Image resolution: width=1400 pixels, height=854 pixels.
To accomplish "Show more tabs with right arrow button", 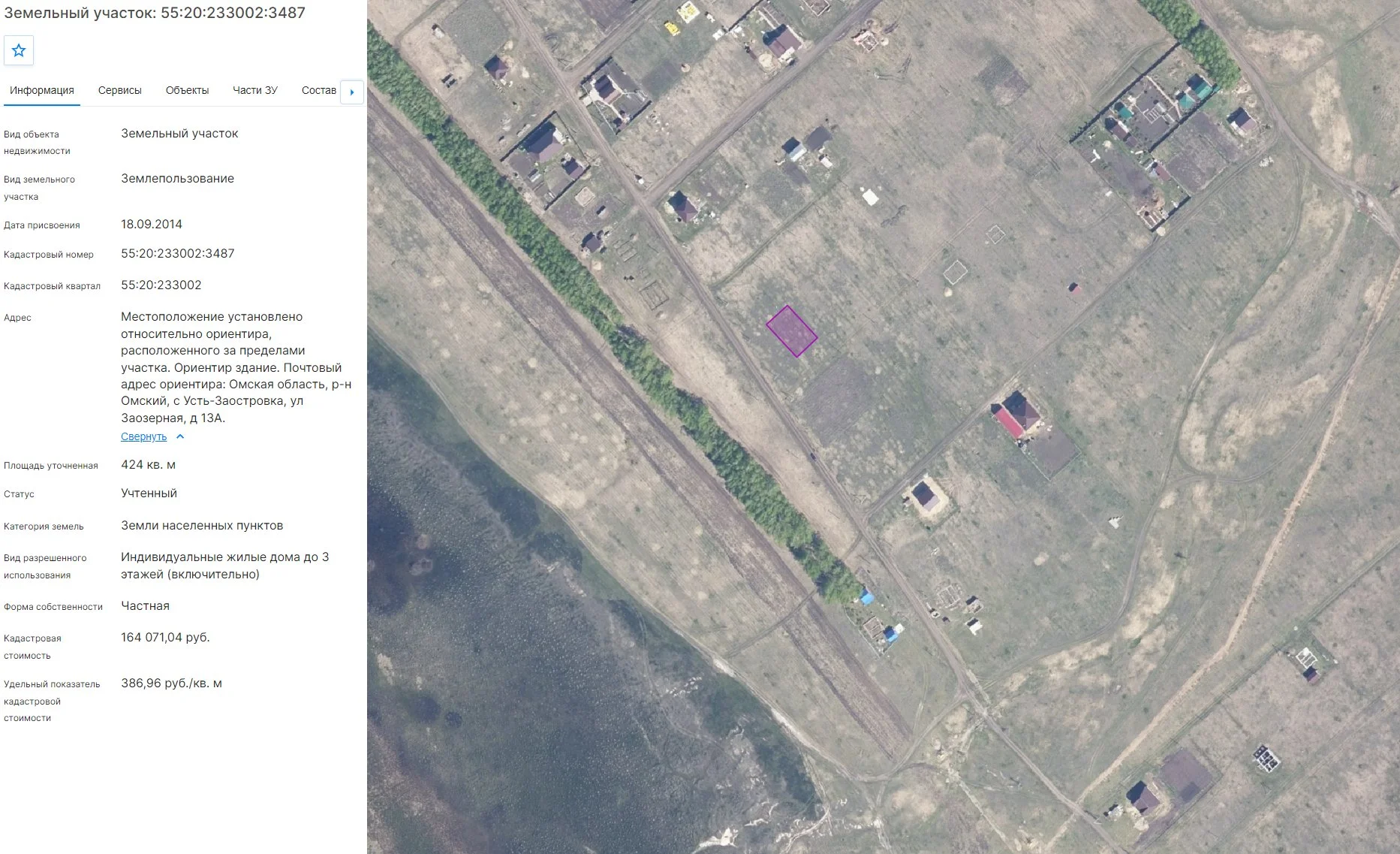I will (x=352, y=92).
